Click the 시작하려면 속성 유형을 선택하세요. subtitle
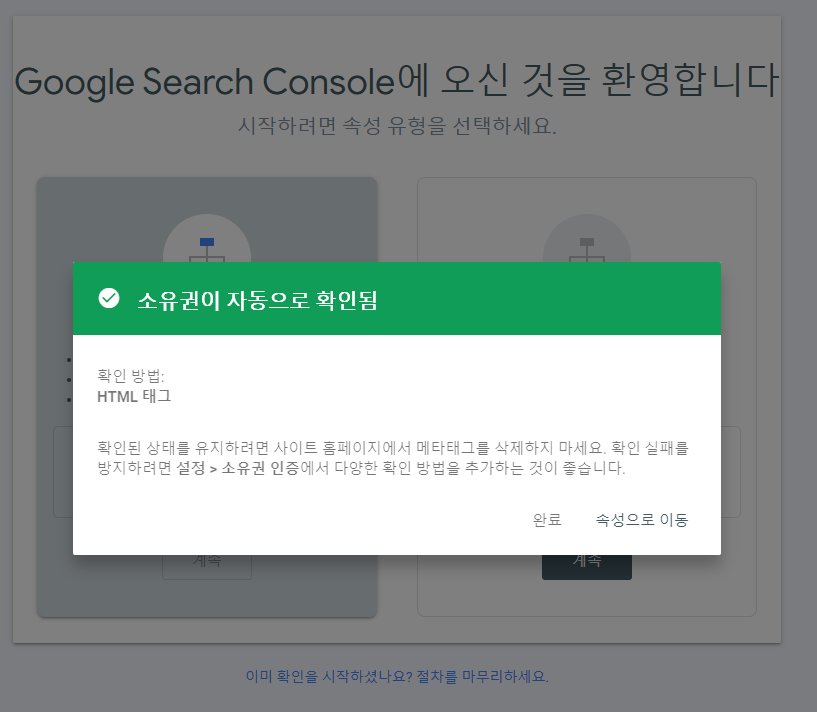 [397, 126]
